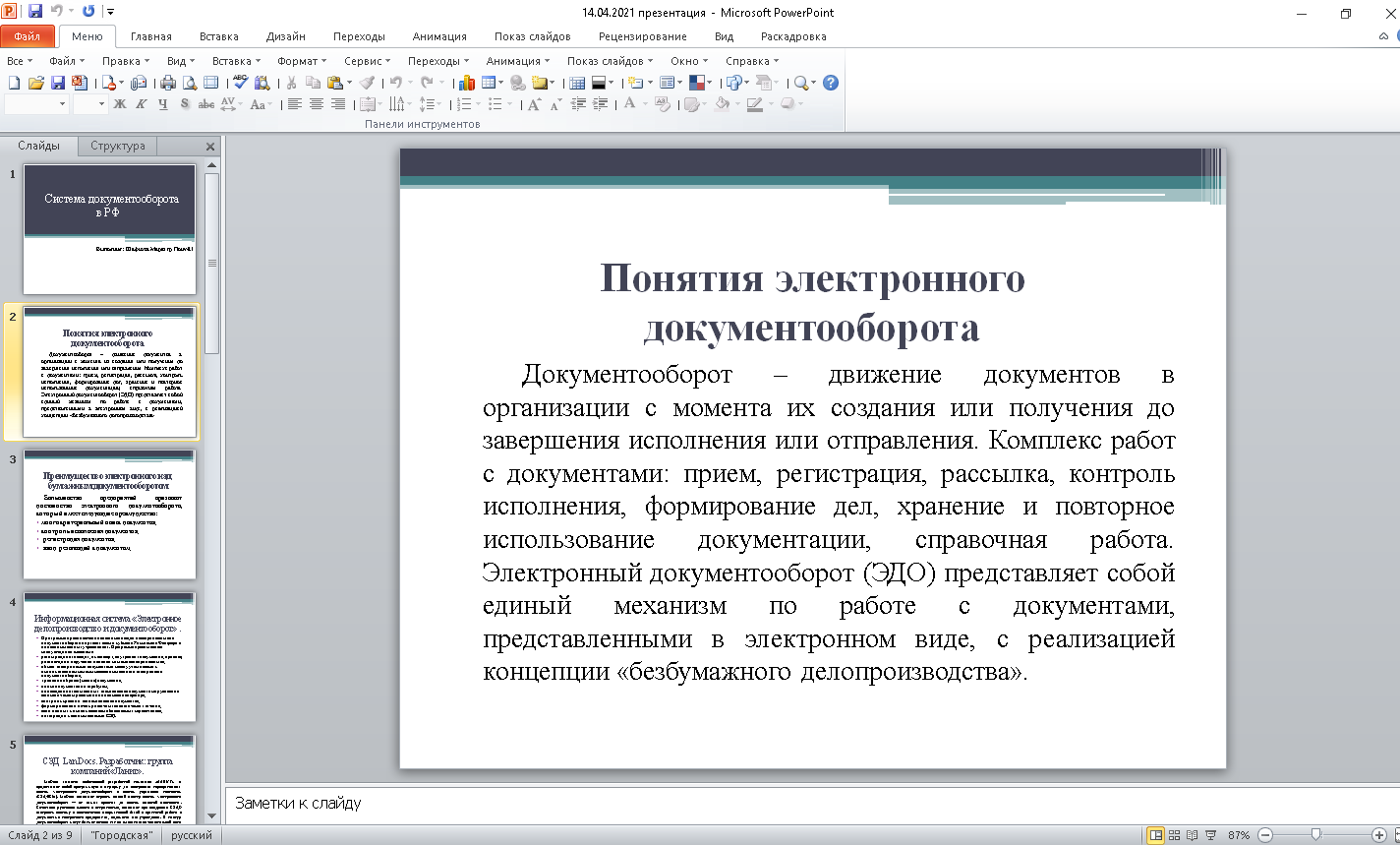Click the New blank presentation icon

pyautogui.click(x=14, y=83)
